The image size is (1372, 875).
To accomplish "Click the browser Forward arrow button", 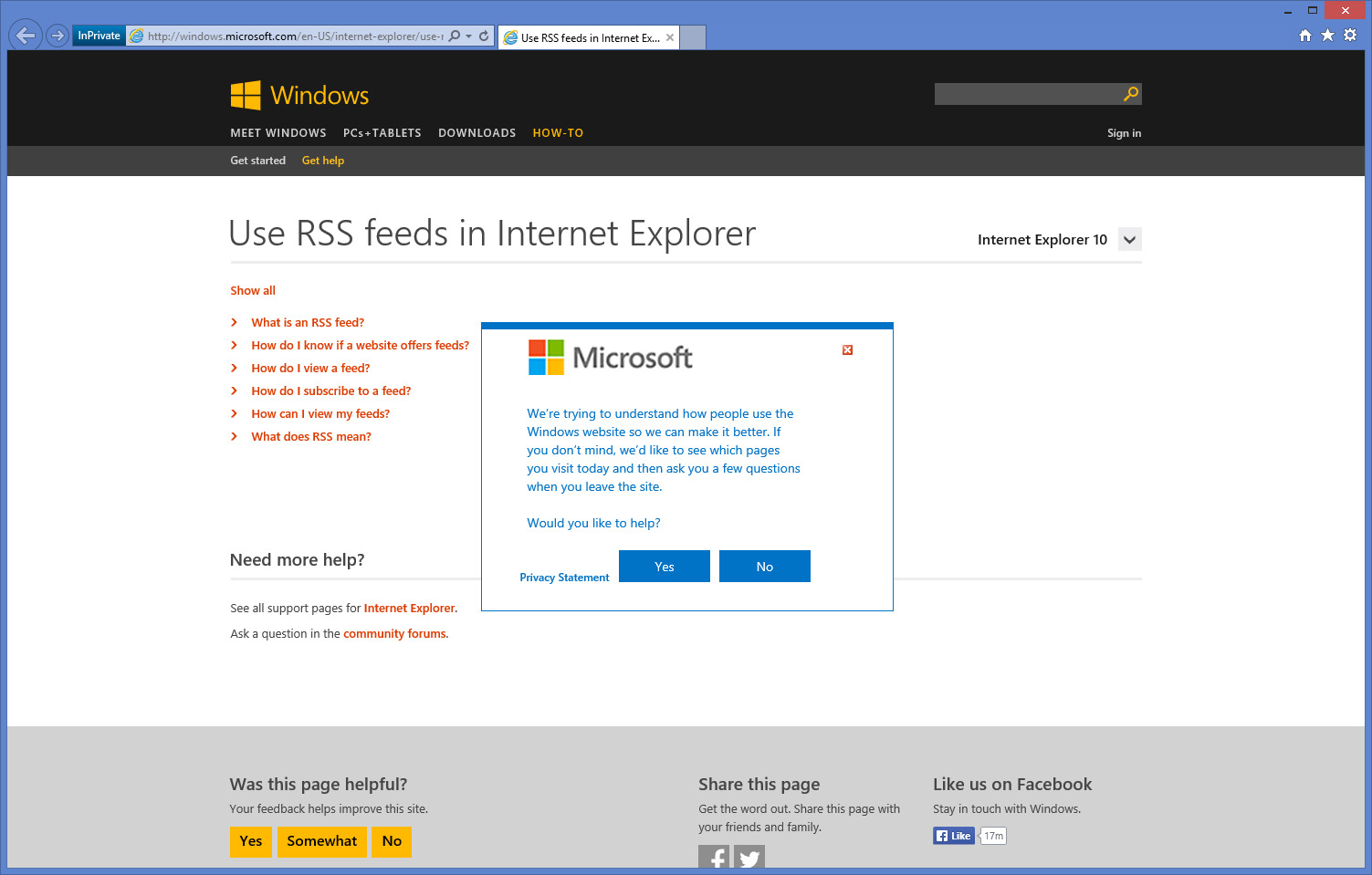I will (58, 36).
